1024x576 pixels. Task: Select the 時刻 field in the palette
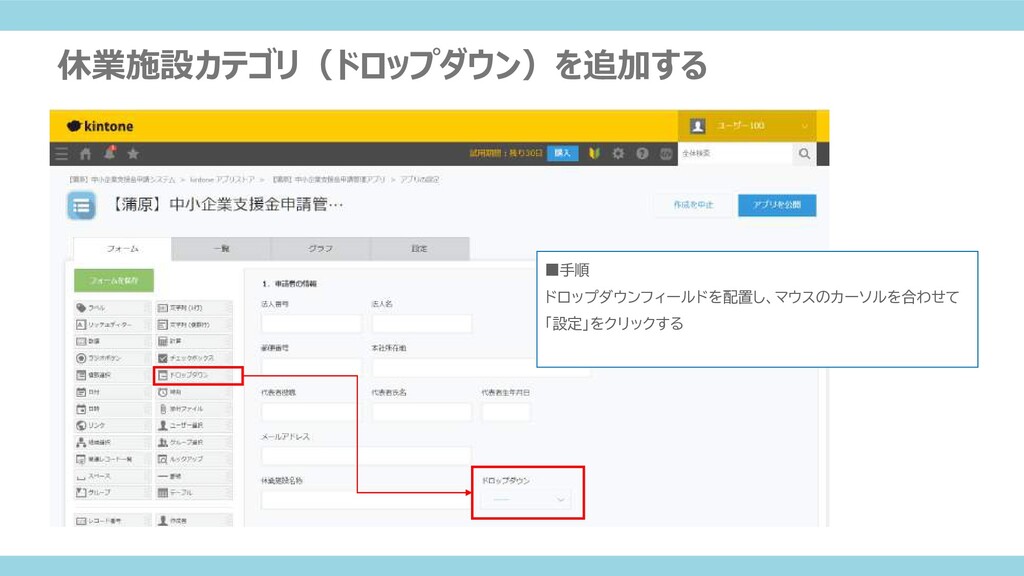point(193,392)
